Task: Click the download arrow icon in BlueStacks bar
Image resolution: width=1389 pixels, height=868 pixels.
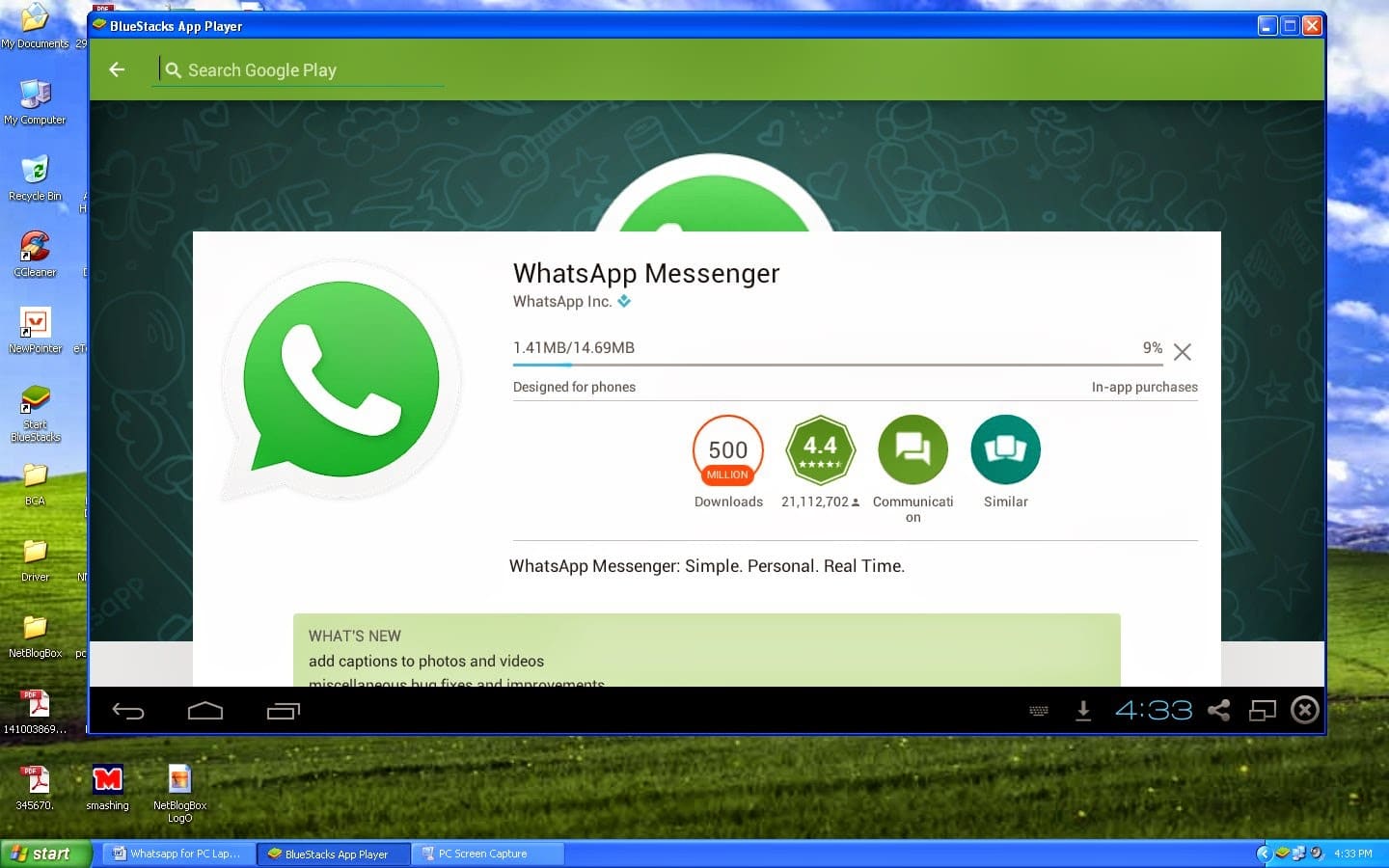Action: (x=1083, y=711)
